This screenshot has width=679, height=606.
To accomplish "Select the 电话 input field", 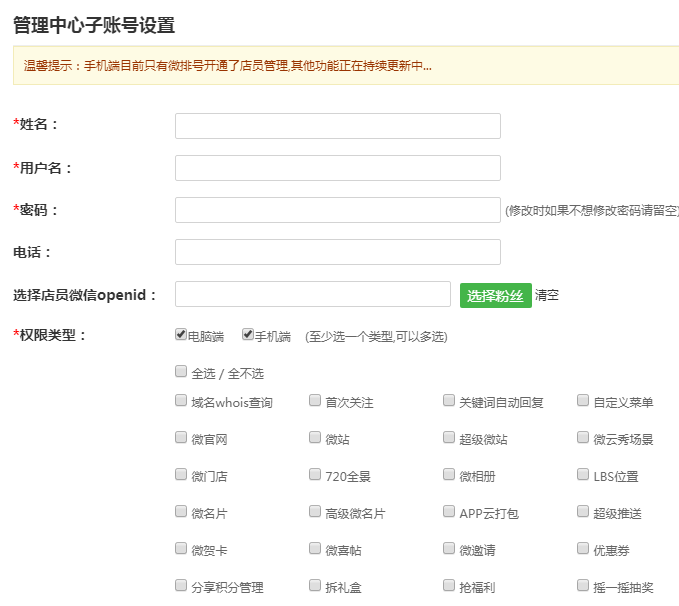I will (337, 252).
